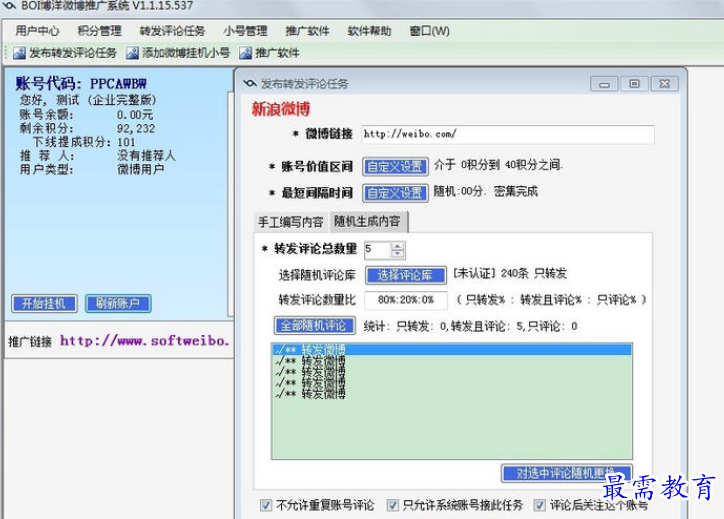This screenshot has width=724, height=519.
Task: Open the 小号管理 menu
Action: tap(245, 31)
